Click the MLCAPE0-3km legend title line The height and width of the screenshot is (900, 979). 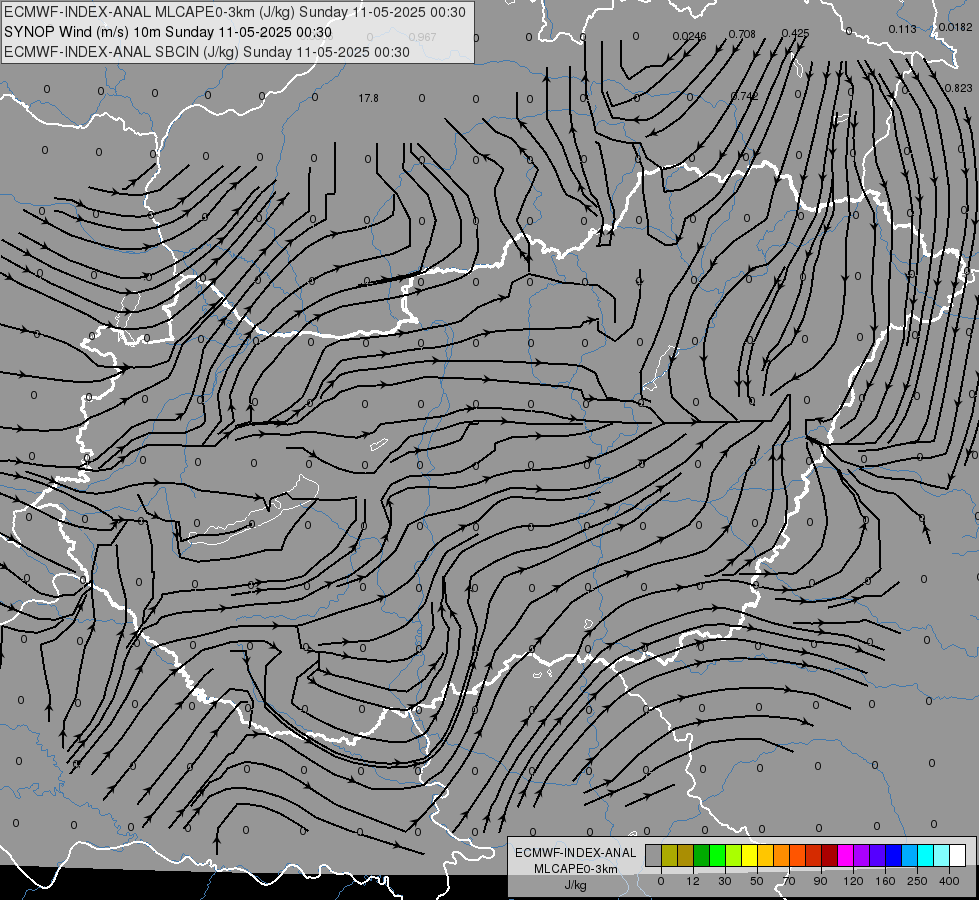tap(575, 869)
